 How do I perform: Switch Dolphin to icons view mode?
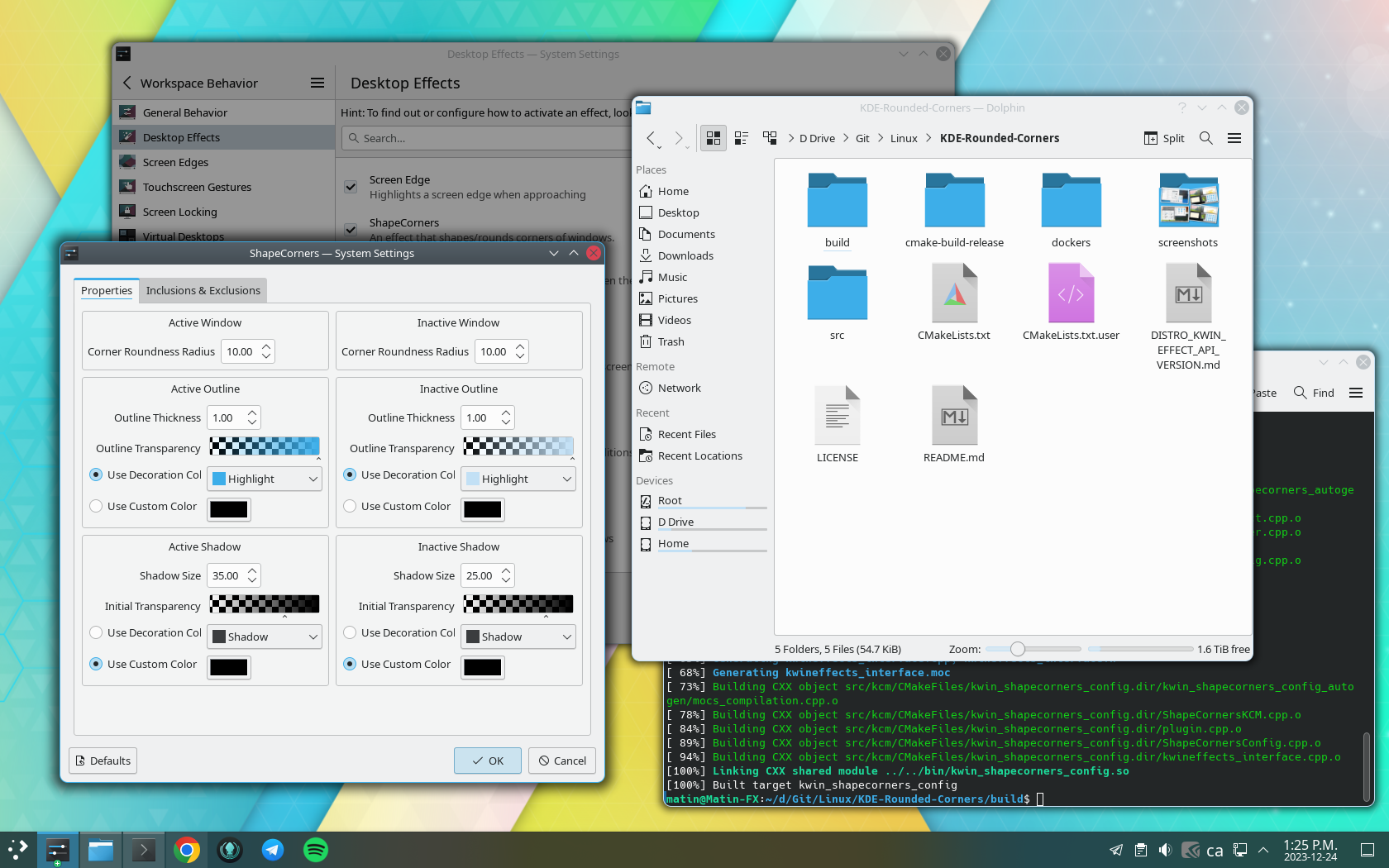click(x=713, y=138)
